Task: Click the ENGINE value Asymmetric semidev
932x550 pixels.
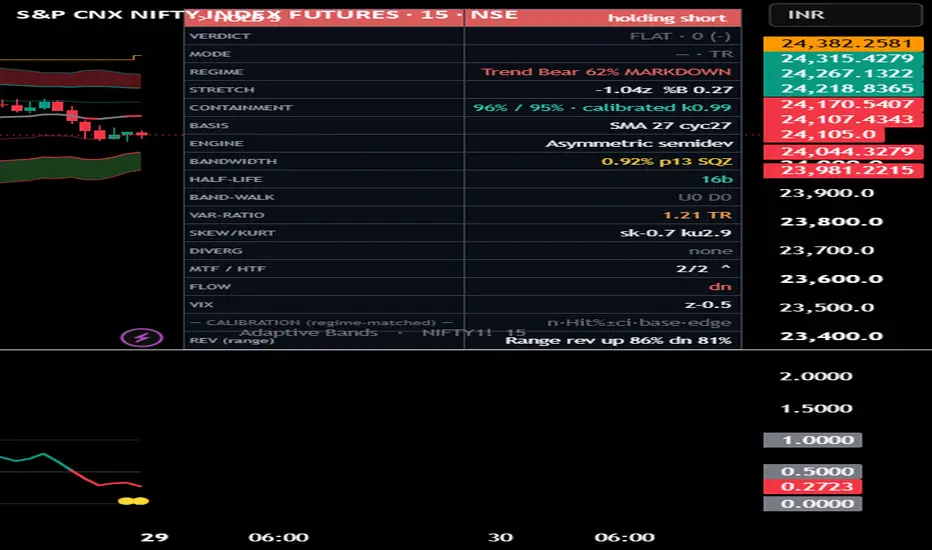Action: point(639,143)
